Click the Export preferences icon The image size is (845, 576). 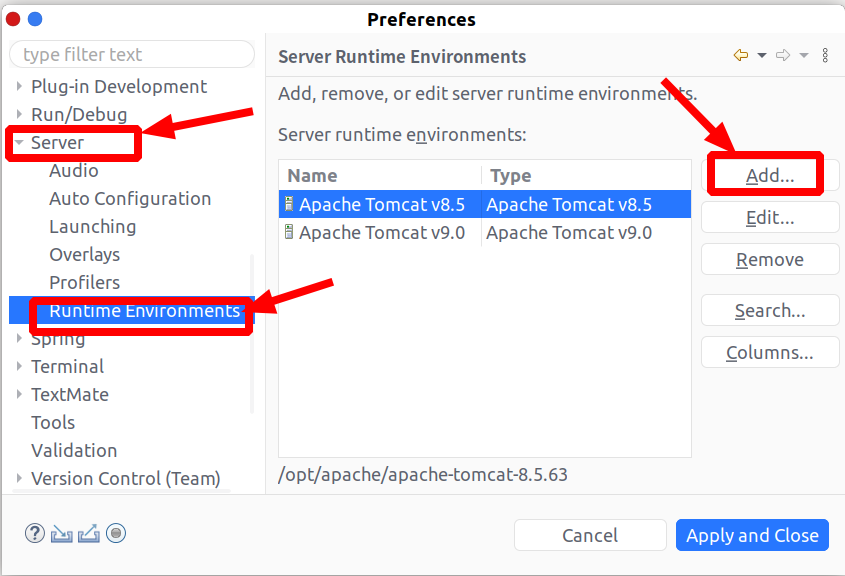click(89, 534)
